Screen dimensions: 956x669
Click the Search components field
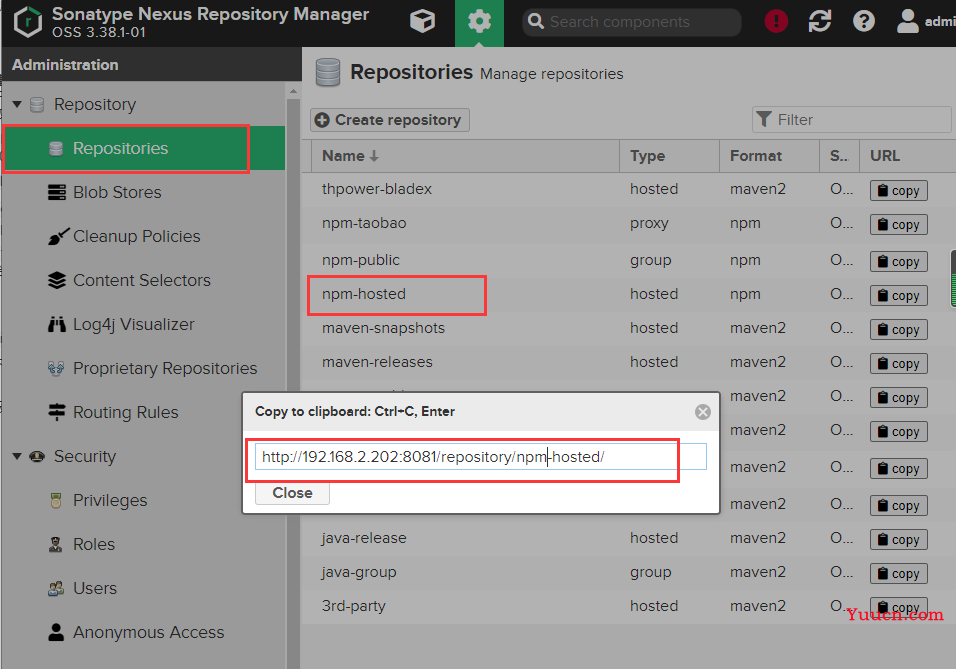click(632, 22)
